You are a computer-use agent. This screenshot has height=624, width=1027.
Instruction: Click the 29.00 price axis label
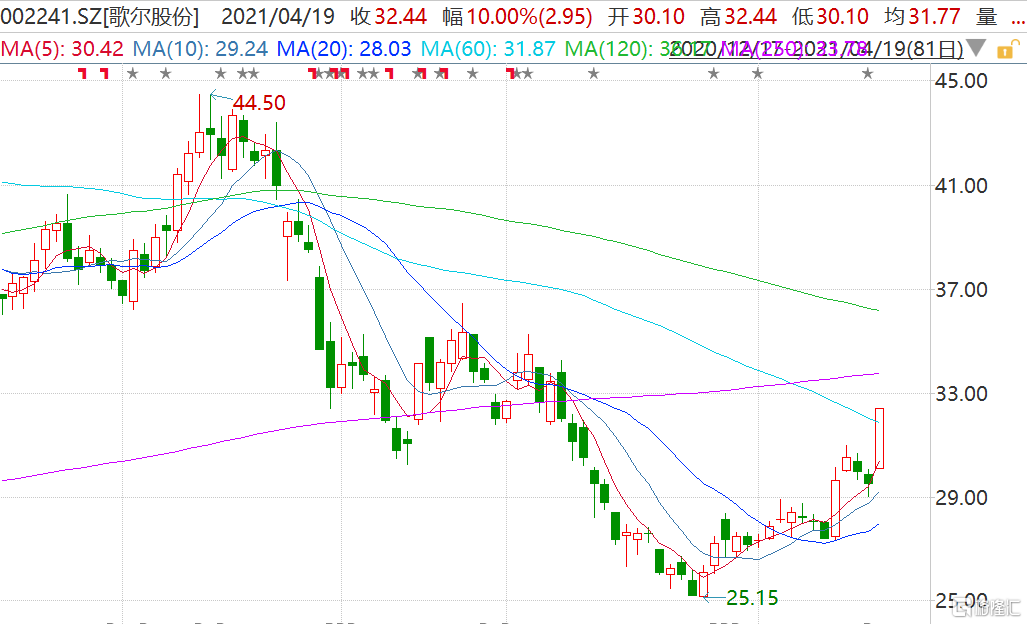961,498
